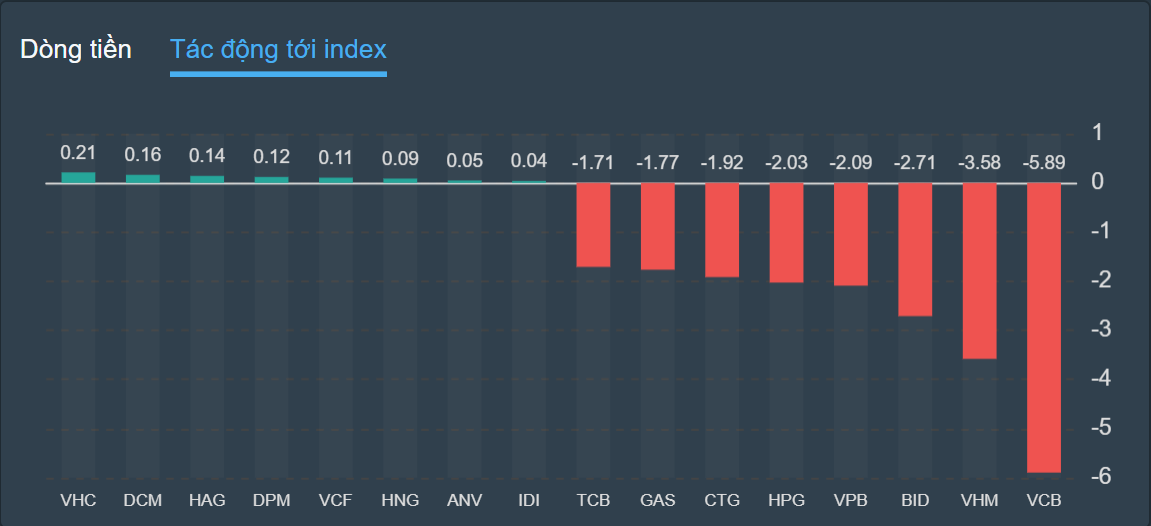Click the 0.21 value label
Viewport: 1151px width, 526px height.
(78, 153)
